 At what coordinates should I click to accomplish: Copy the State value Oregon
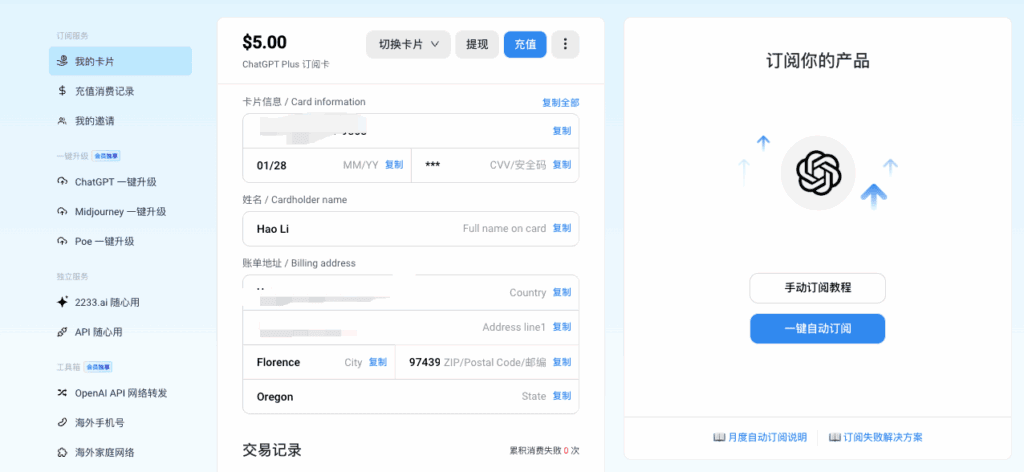tap(562, 396)
